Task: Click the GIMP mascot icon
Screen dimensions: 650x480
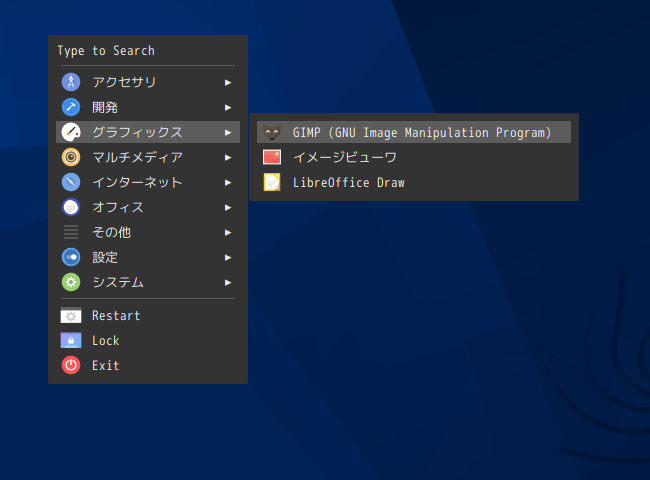Action: (x=272, y=132)
